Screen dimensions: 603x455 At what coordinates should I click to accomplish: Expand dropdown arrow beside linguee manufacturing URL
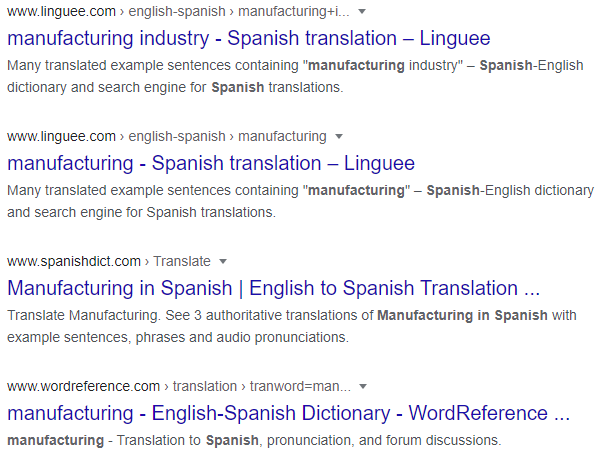pos(339,137)
